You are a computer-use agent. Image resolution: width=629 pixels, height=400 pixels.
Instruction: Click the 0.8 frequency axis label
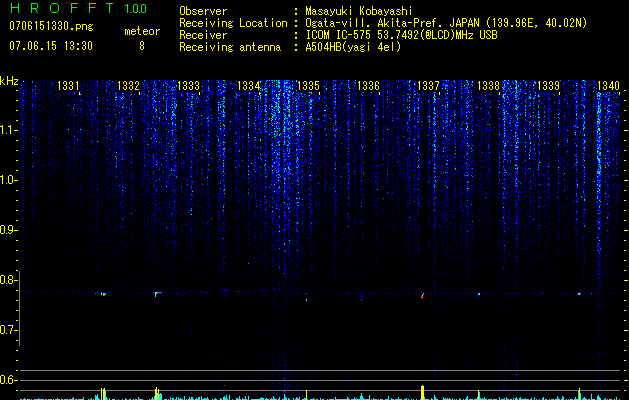[x=8, y=280]
